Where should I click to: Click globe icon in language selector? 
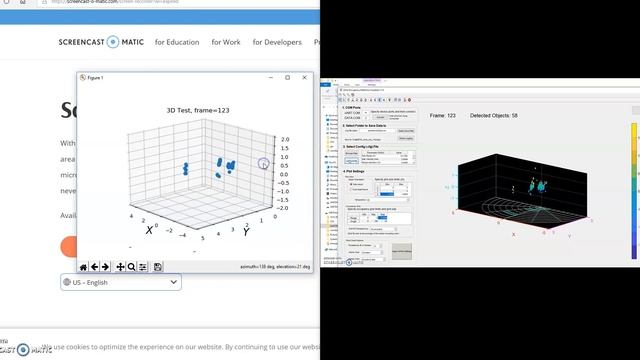click(x=67, y=282)
